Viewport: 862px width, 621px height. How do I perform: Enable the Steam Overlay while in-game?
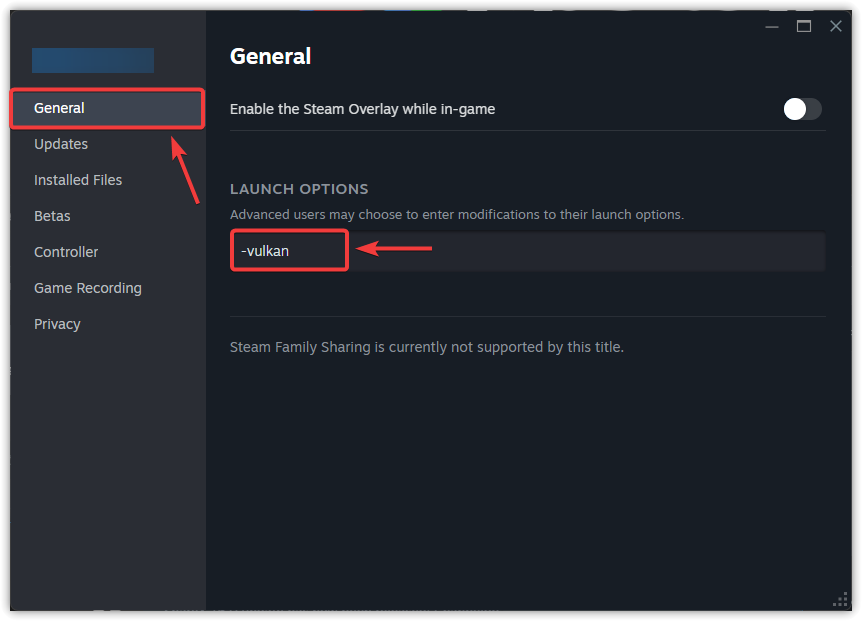[802, 109]
